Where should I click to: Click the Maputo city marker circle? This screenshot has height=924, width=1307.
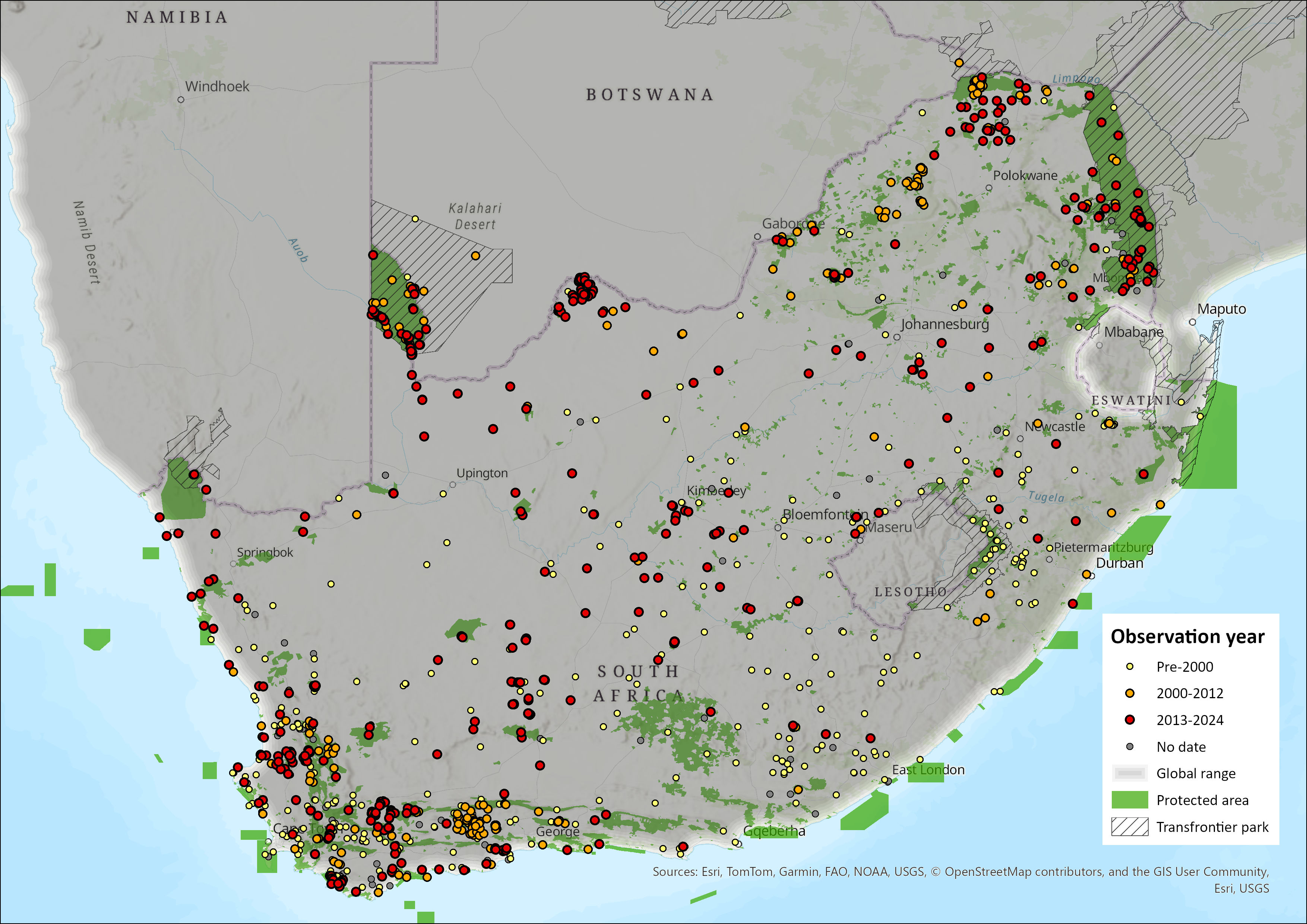1193,322
